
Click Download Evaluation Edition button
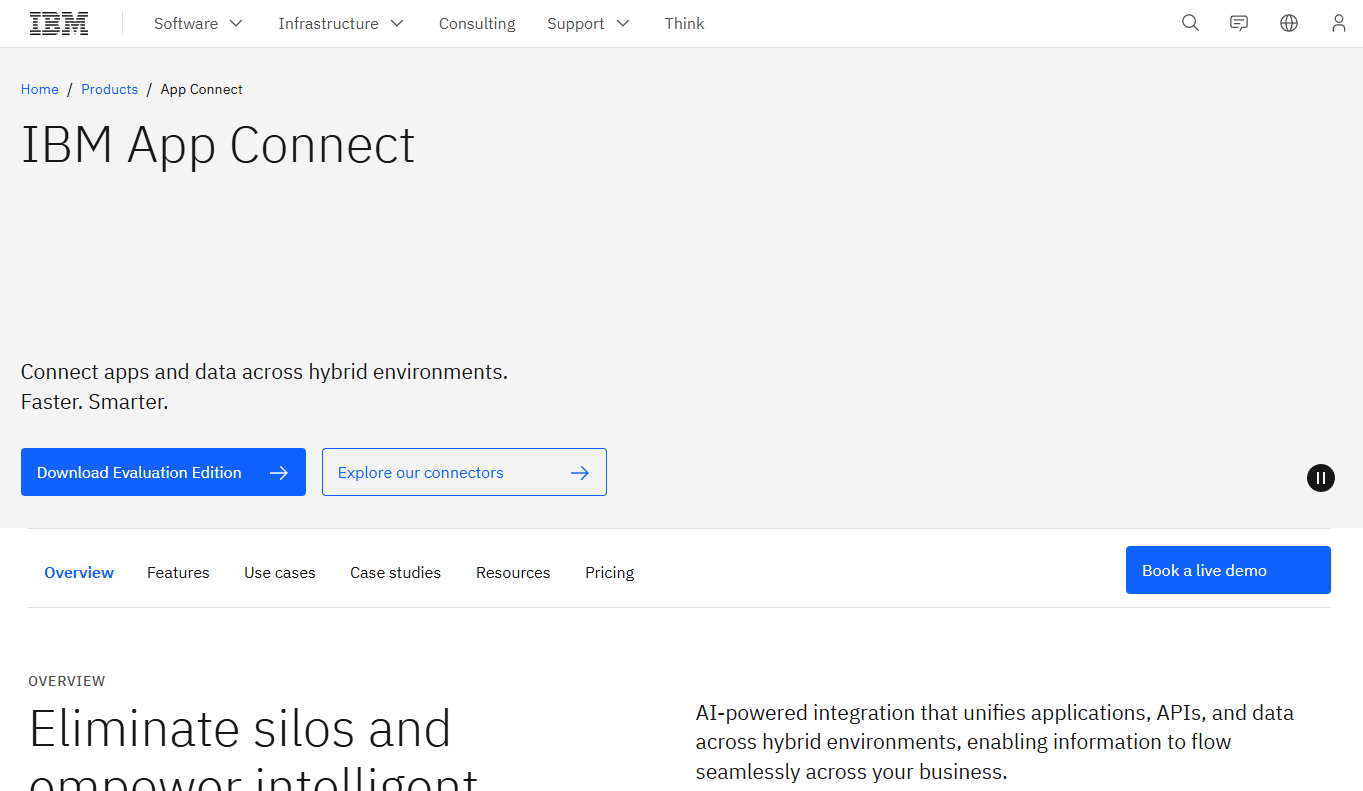point(163,472)
